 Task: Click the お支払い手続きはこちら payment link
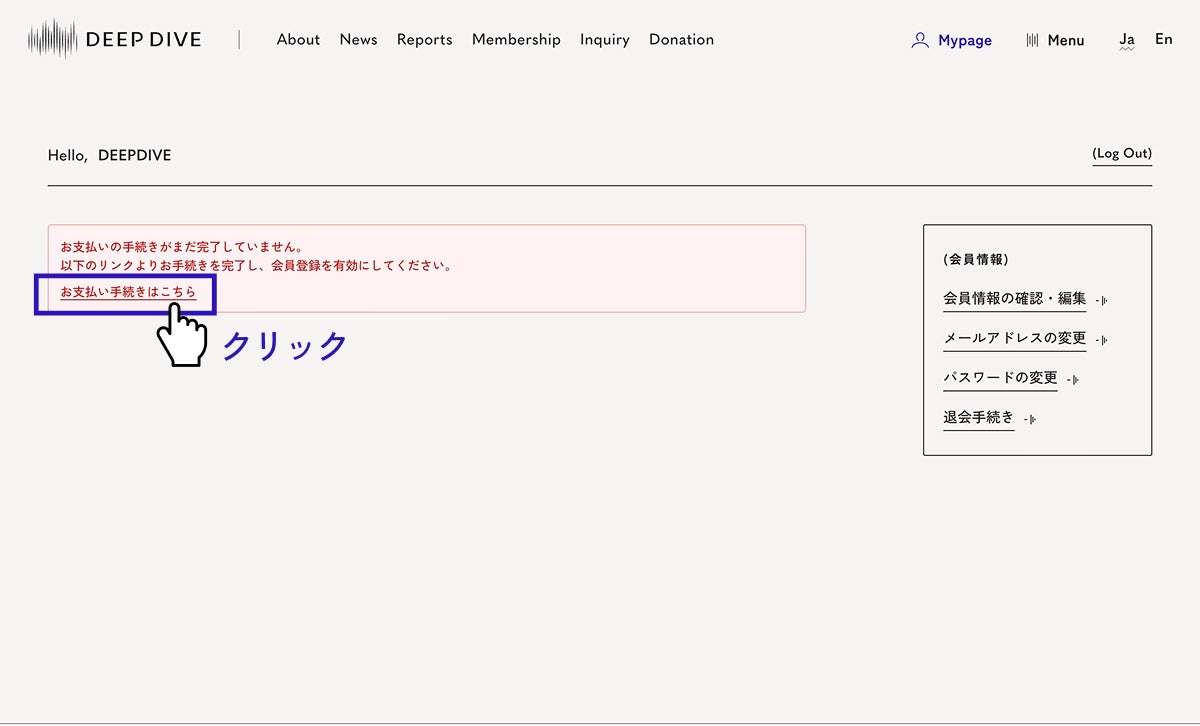pos(128,292)
